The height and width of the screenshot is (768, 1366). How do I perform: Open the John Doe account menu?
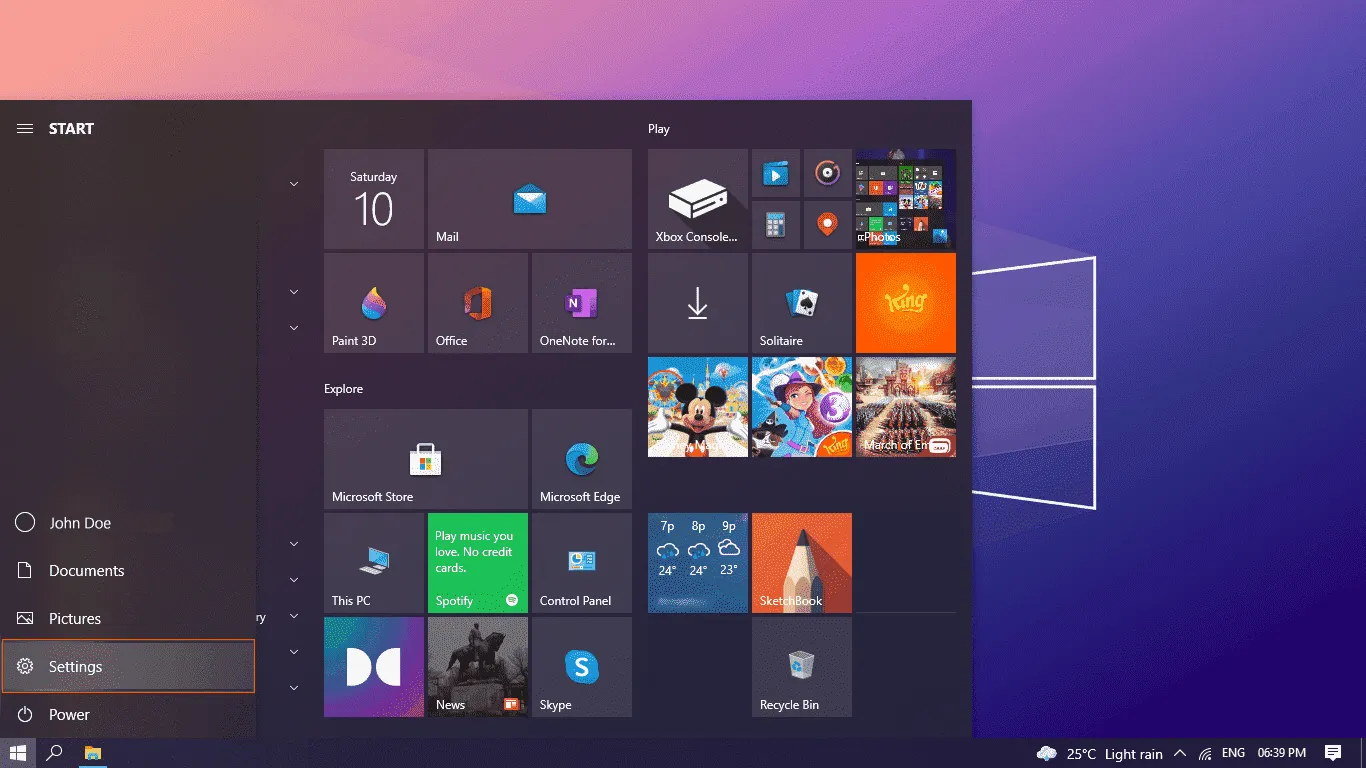128,523
